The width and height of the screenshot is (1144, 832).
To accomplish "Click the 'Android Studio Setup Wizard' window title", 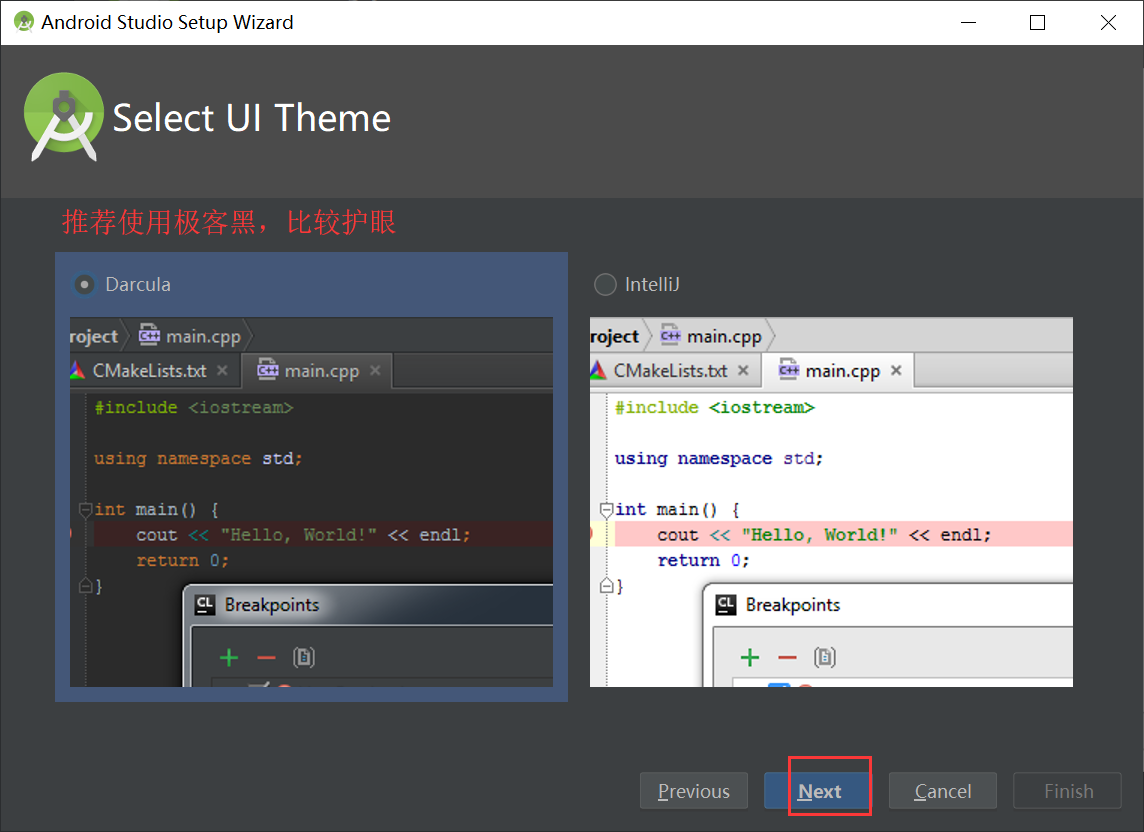I will point(167,22).
